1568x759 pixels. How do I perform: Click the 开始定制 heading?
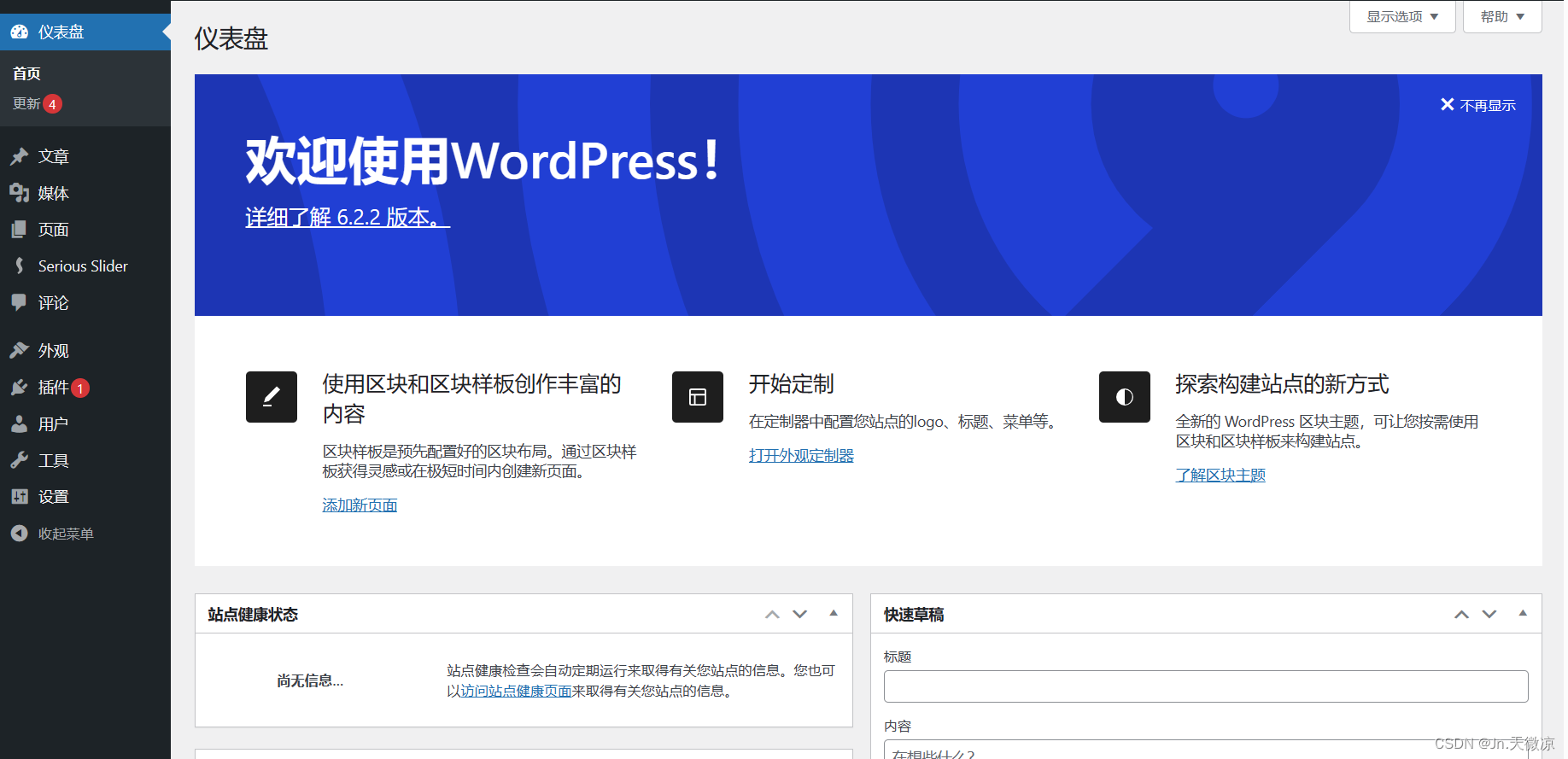tap(792, 384)
